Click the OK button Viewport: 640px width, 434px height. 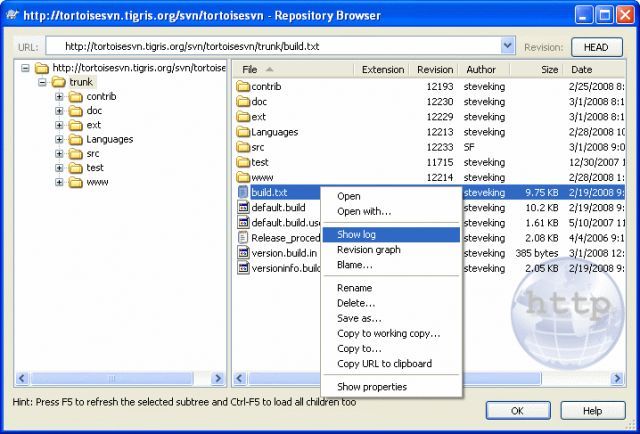(518, 410)
